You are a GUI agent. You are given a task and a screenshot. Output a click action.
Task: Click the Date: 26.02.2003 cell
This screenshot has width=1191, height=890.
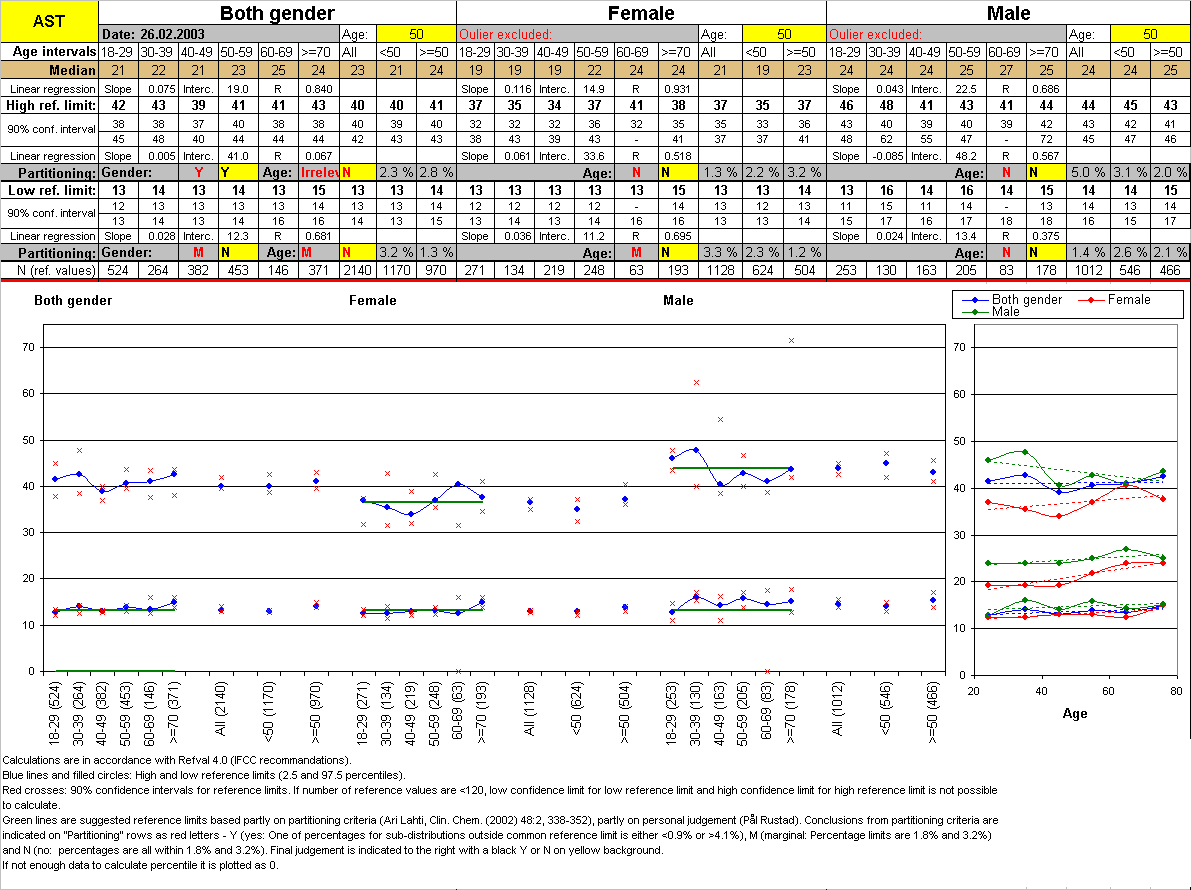click(219, 34)
